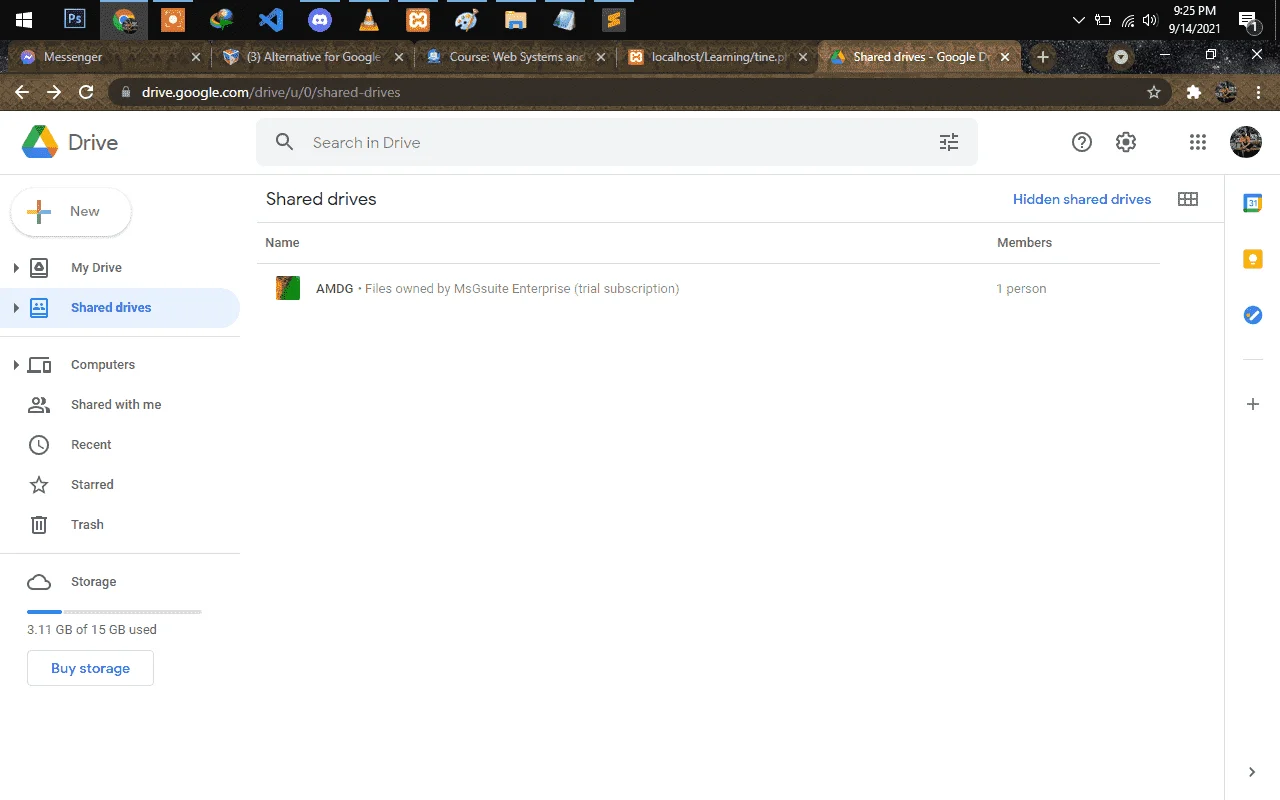Viewport: 1280px width, 800px height.
Task: Go back in browser
Action: click(x=22, y=92)
